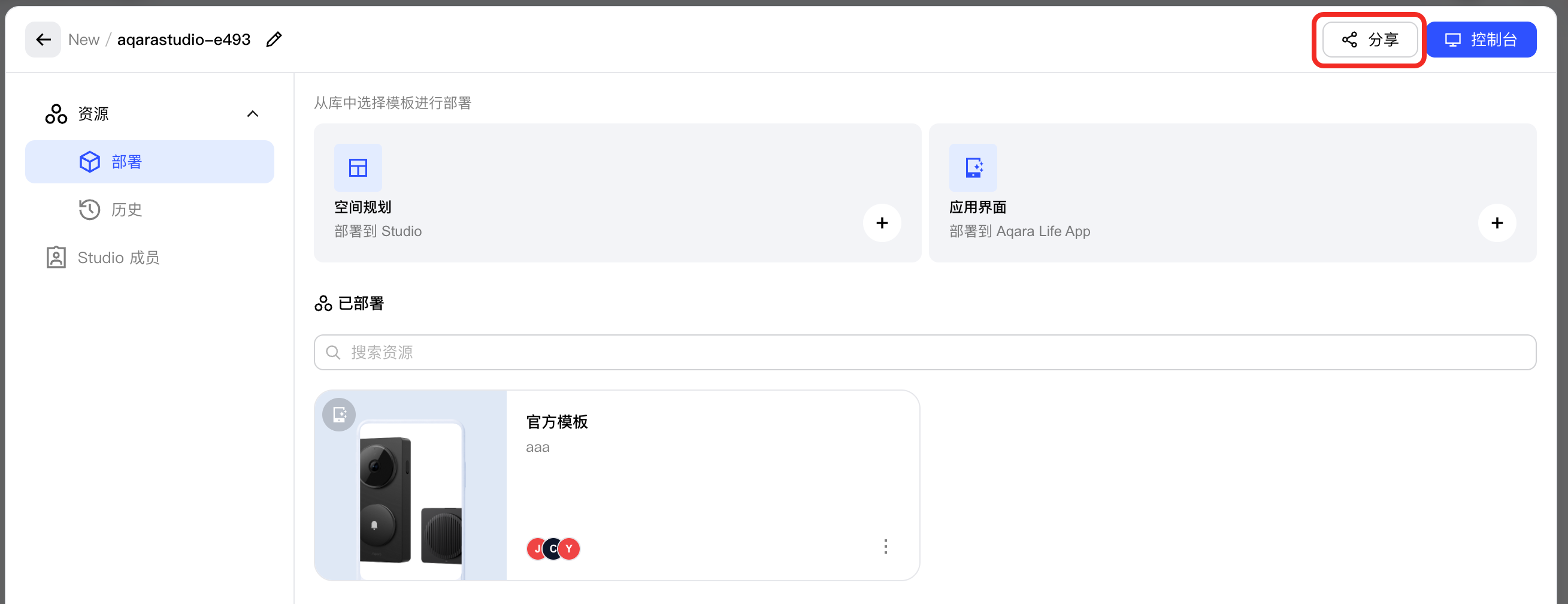Click the app-type badge on 官方模板 card
Image resolution: width=1568 pixels, height=604 pixels.
click(x=339, y=415)
